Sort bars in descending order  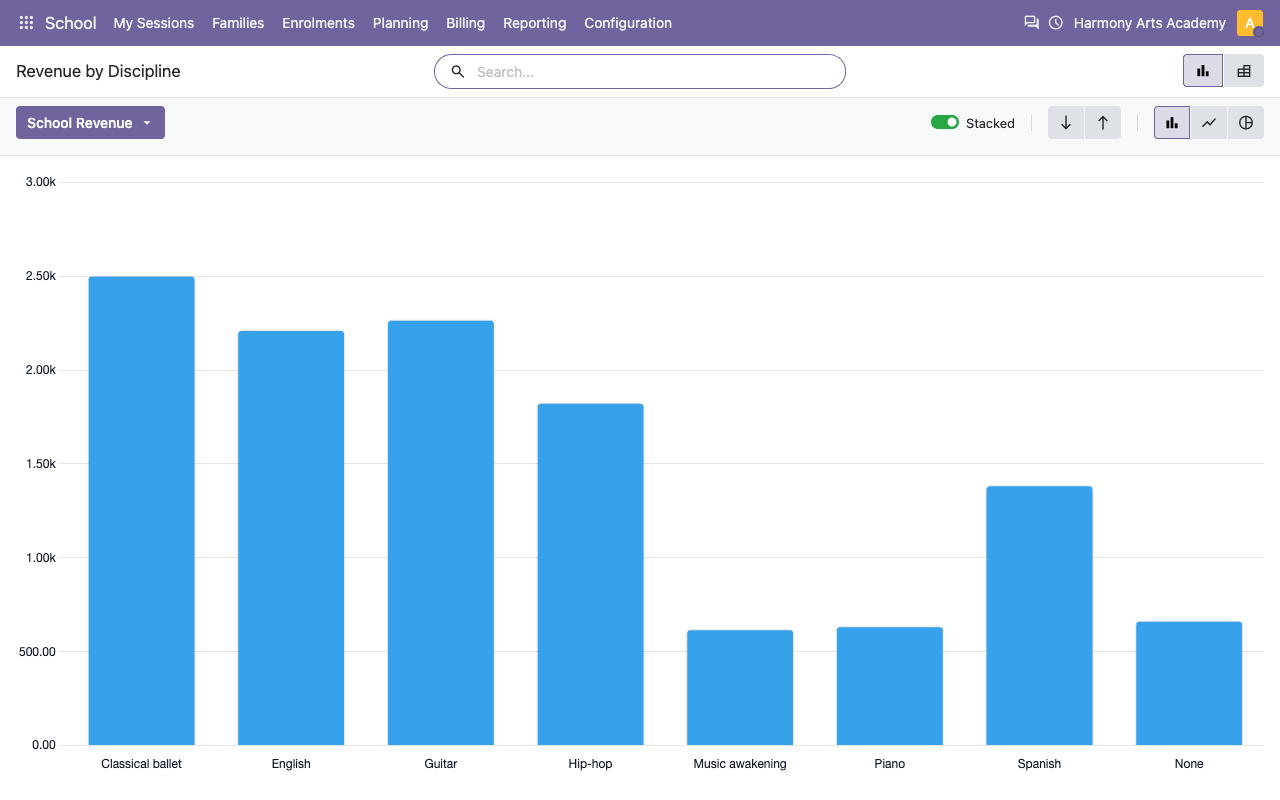[1066, 123]
